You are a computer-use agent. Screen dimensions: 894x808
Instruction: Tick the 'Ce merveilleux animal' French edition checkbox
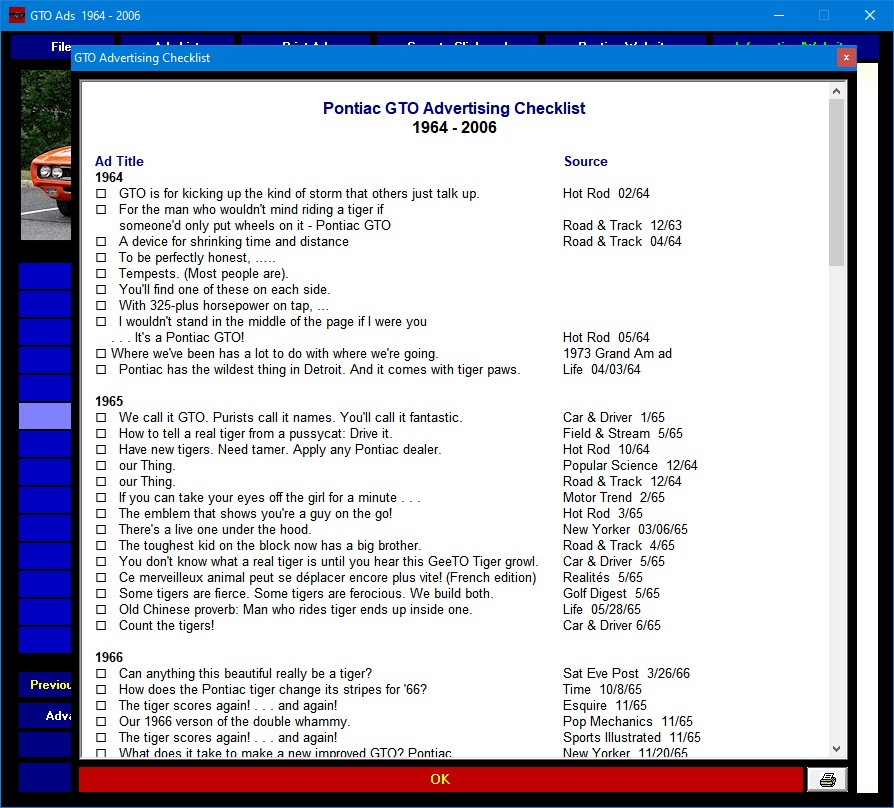(101, 578)
